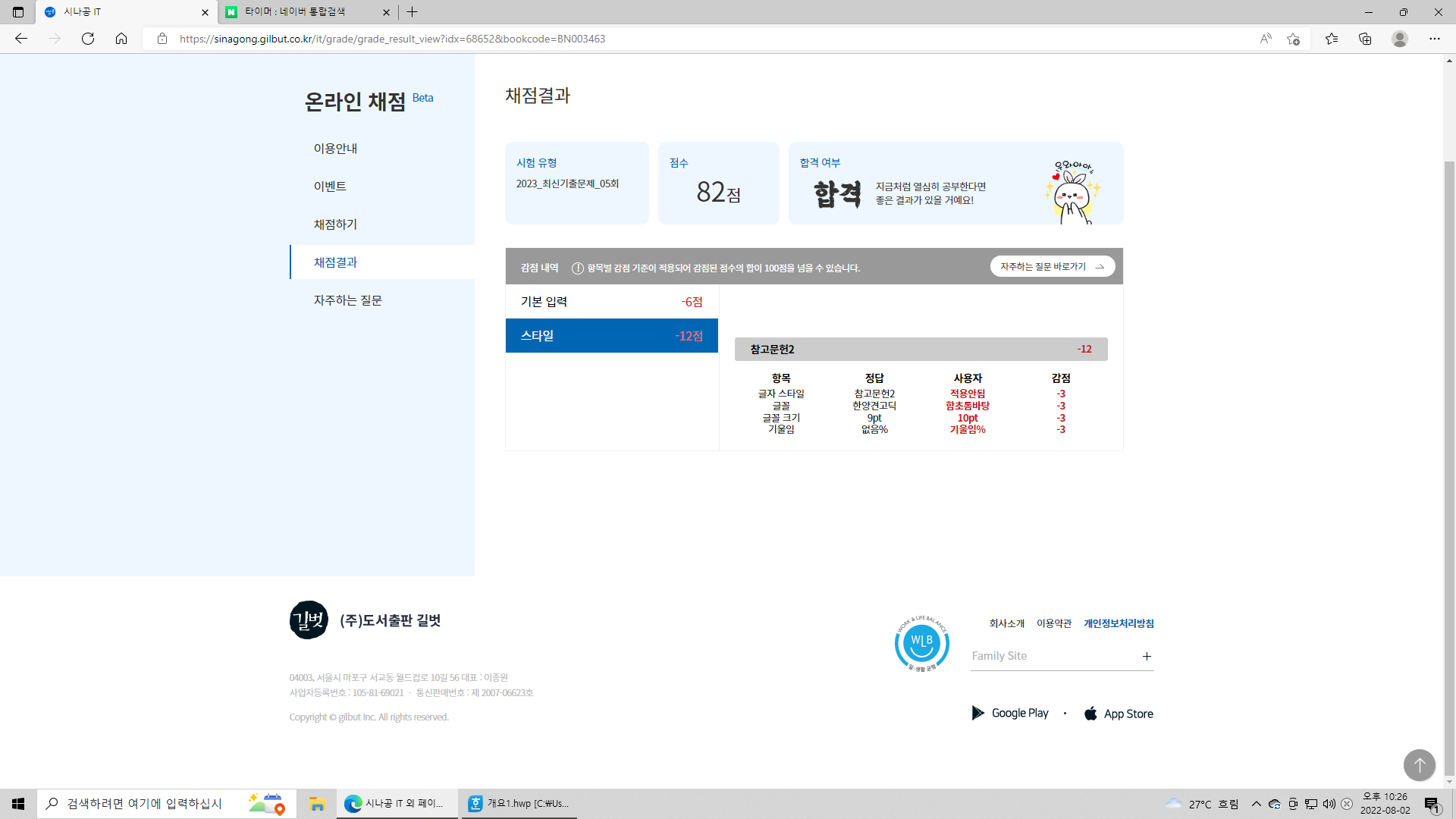Open browser Collections icon
The width and height of the screenshot is (1456, 819).
[1365, 39]
